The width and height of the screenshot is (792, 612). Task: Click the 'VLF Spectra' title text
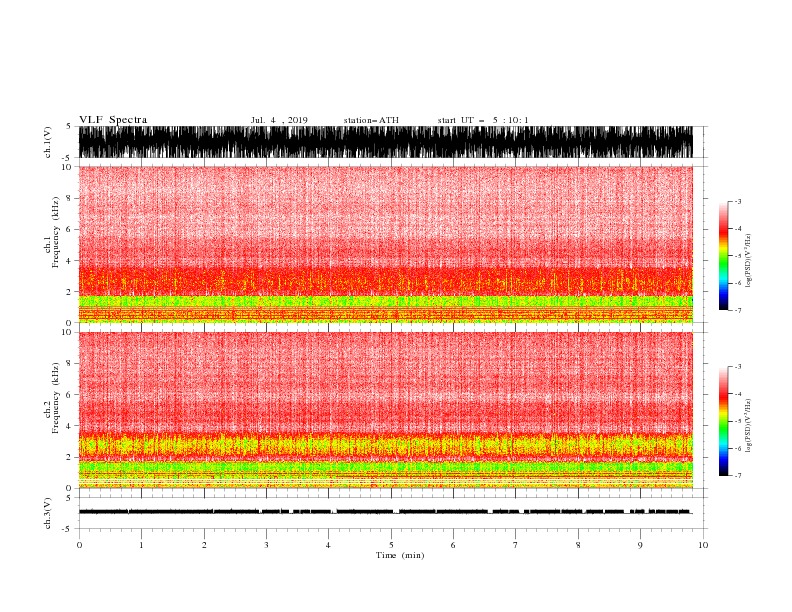113,120
